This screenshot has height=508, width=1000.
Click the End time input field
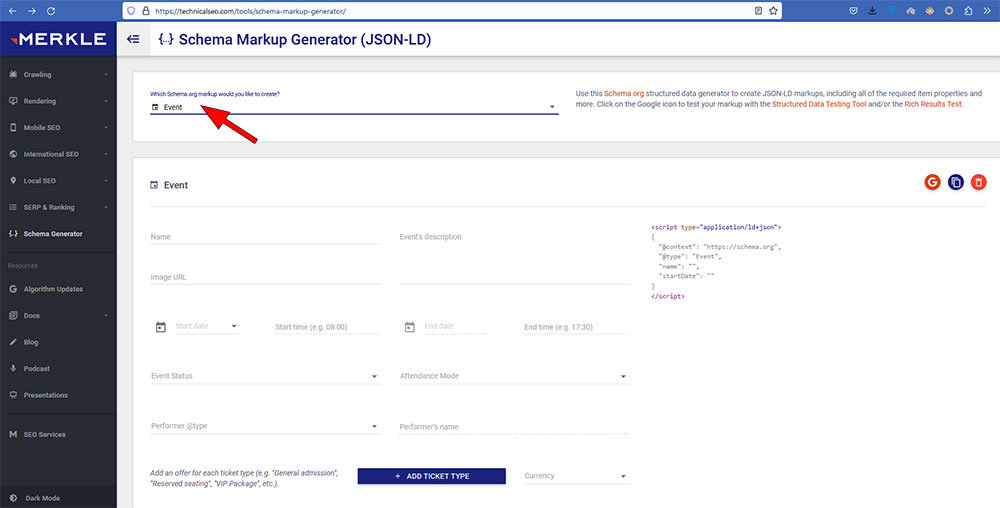577,327
